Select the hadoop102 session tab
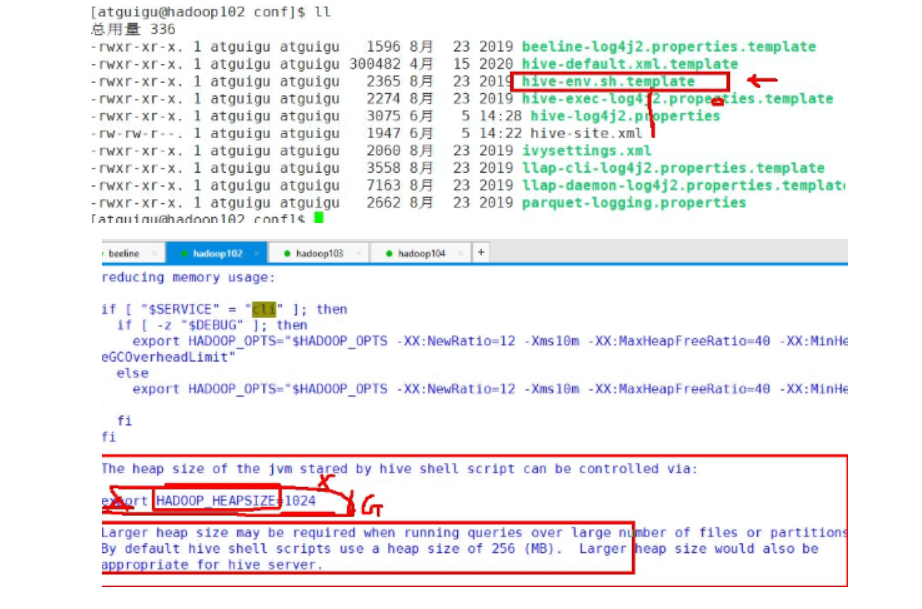Screen dimensions: 922x609 [x=217, y=253]
